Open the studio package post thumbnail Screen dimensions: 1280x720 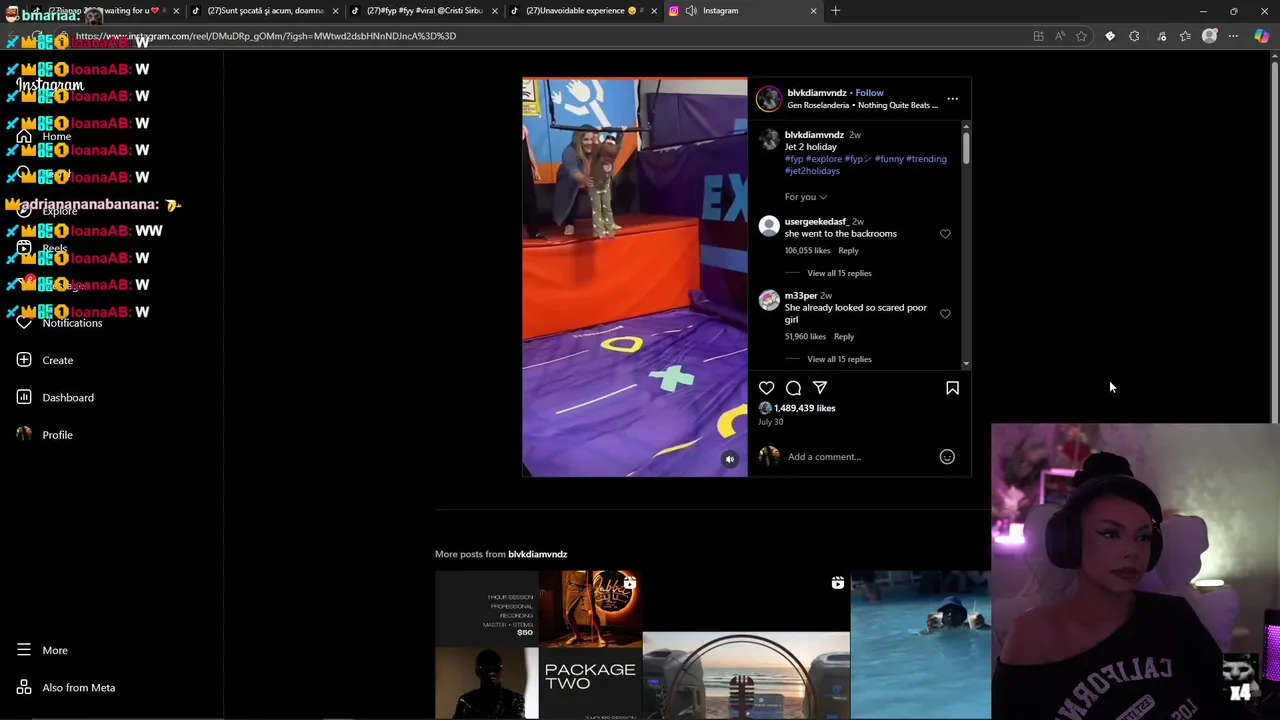(538, 645)
